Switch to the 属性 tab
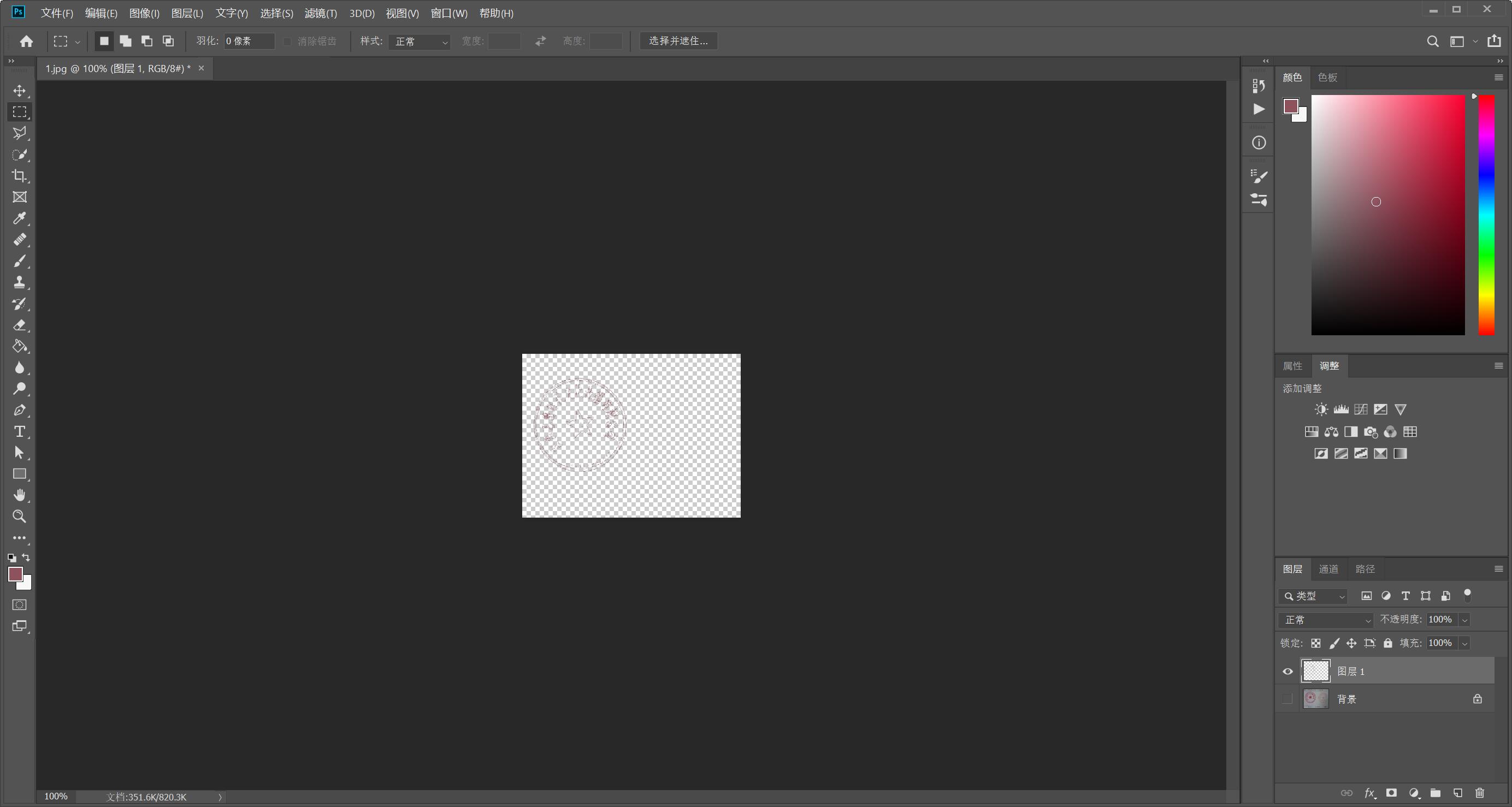1512x807 pixels. 1292,366
